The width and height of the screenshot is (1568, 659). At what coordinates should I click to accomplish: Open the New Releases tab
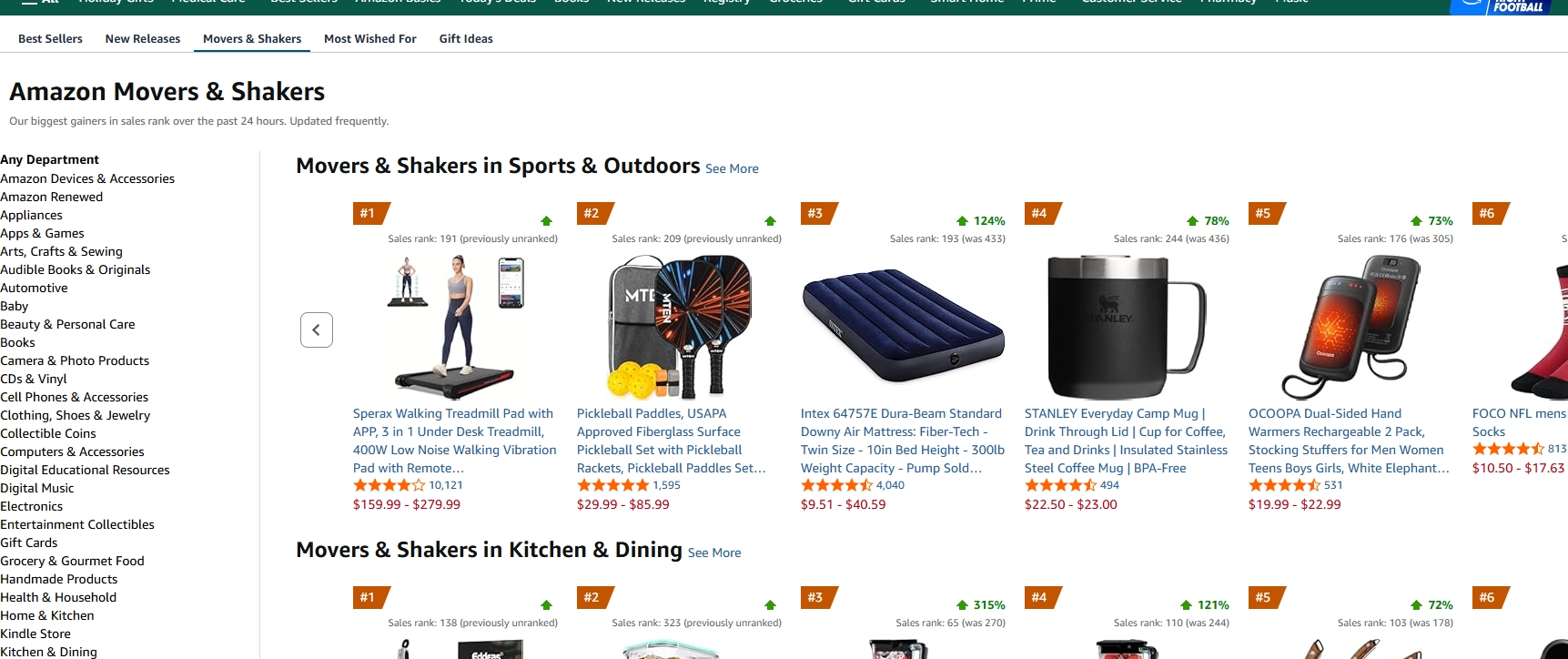[143, 39]
